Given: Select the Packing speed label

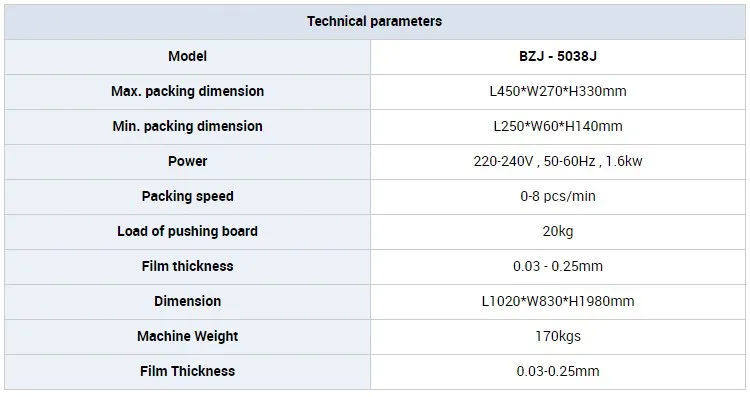Looking at the screenshot, I should pyautogui.click(x=188, y=196).
